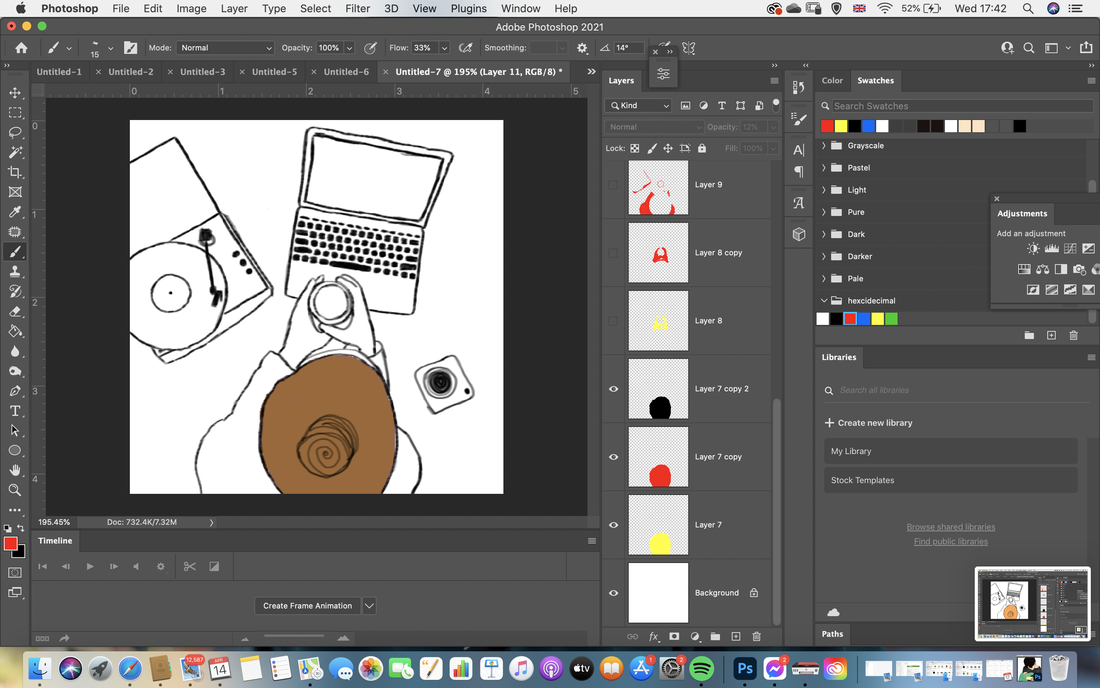Select the Crop tool
Image resolution: width=1100 pixels, height=688 pixels.
pos(15,172)
